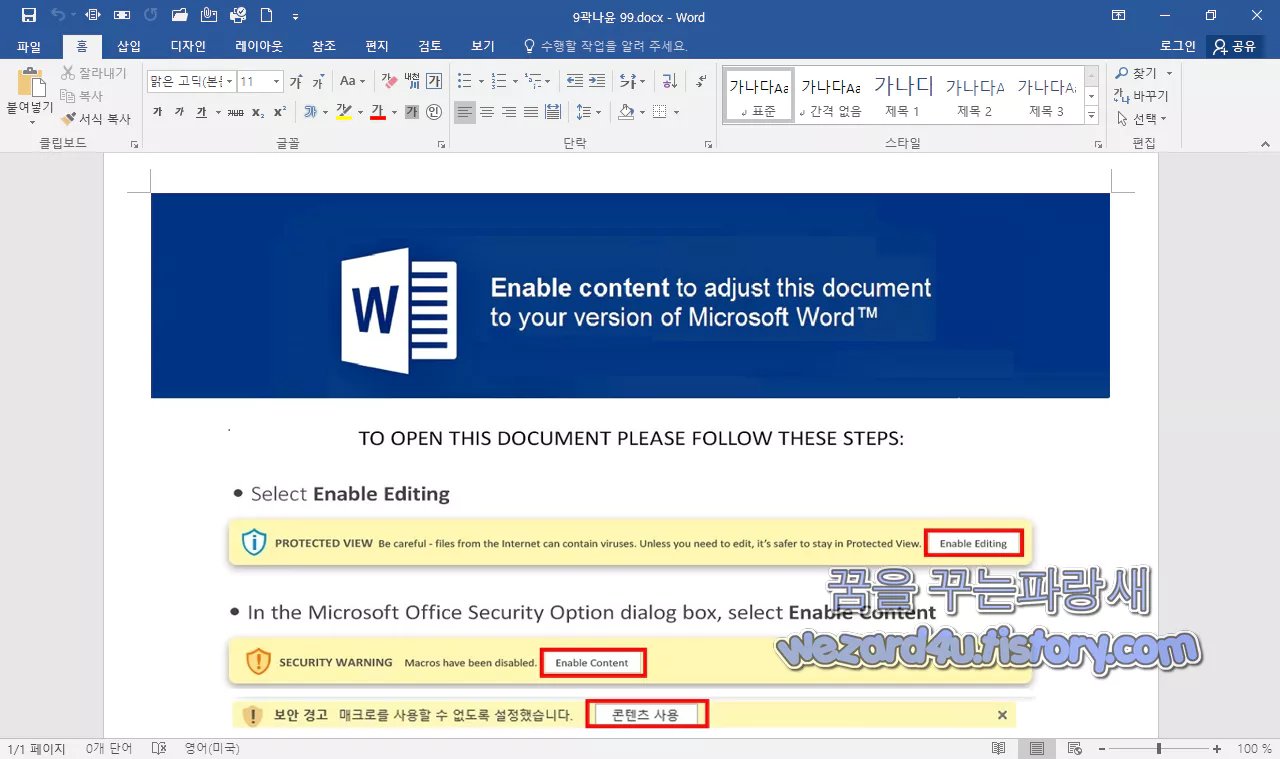Viewport: 1280px width, 759px height.
Task: Click the Tell Me search box
Action: pyautogui.click(x=607, y=46)
